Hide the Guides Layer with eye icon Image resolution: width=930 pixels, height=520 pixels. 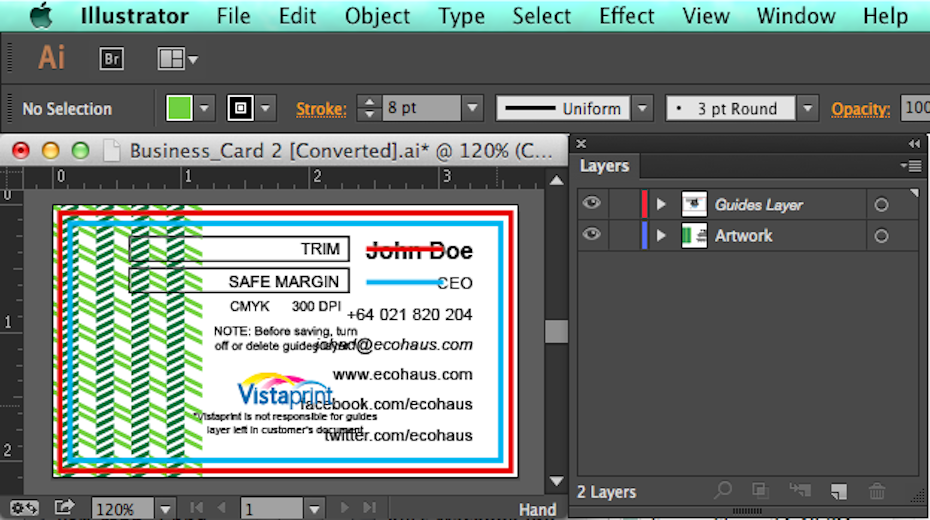(x=593, y=204)
